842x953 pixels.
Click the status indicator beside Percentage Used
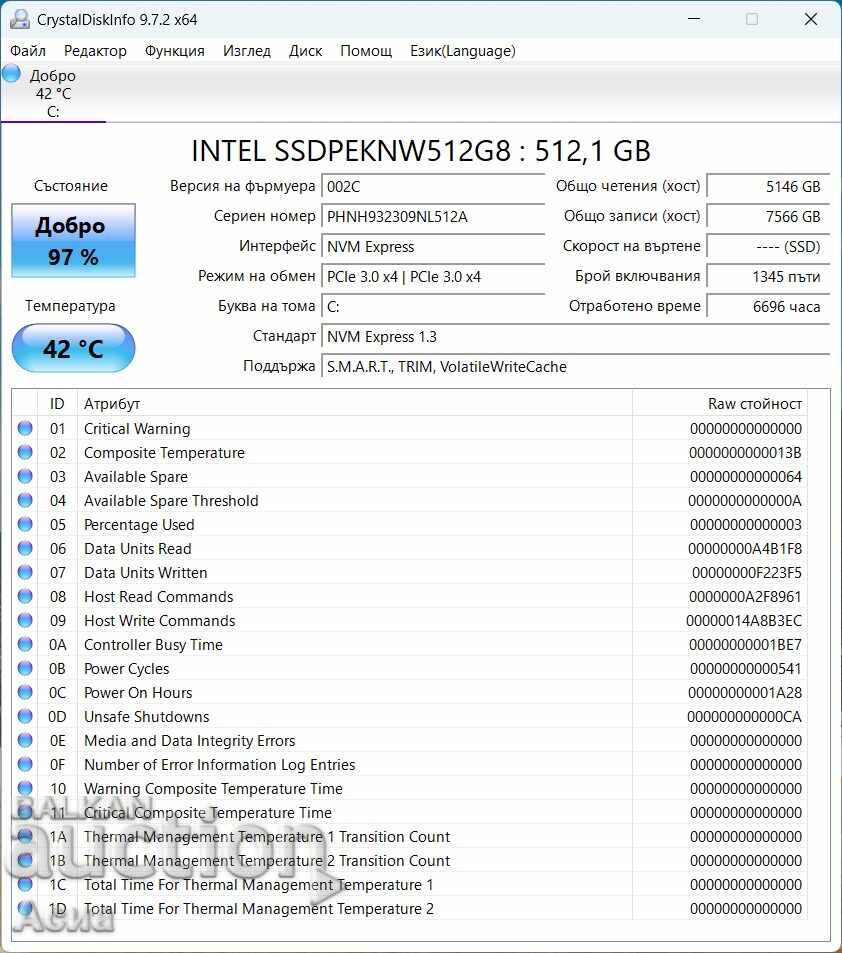(23, 524)
